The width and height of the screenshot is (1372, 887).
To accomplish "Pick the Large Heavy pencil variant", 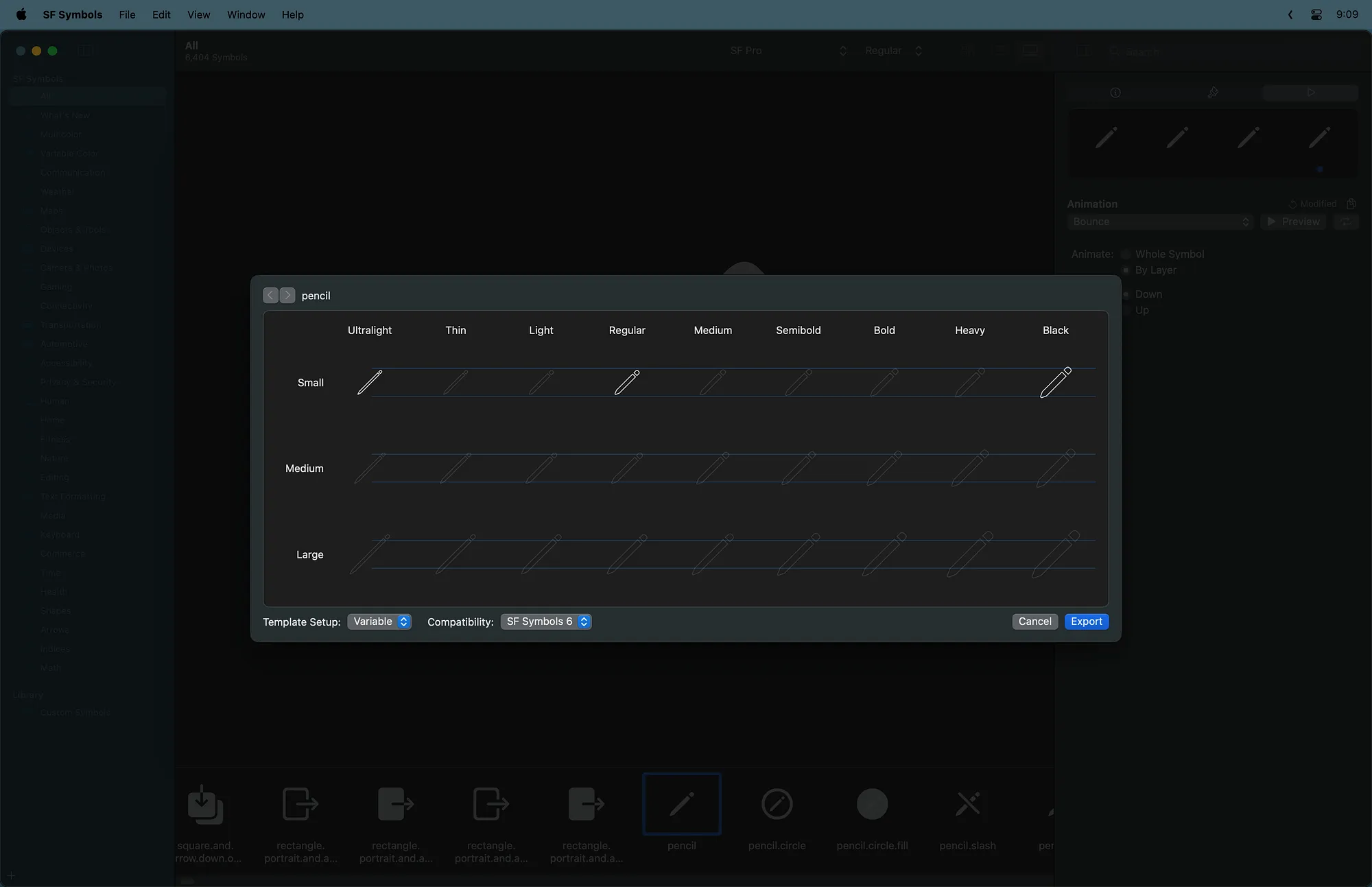I will click(x=970, y=554).
